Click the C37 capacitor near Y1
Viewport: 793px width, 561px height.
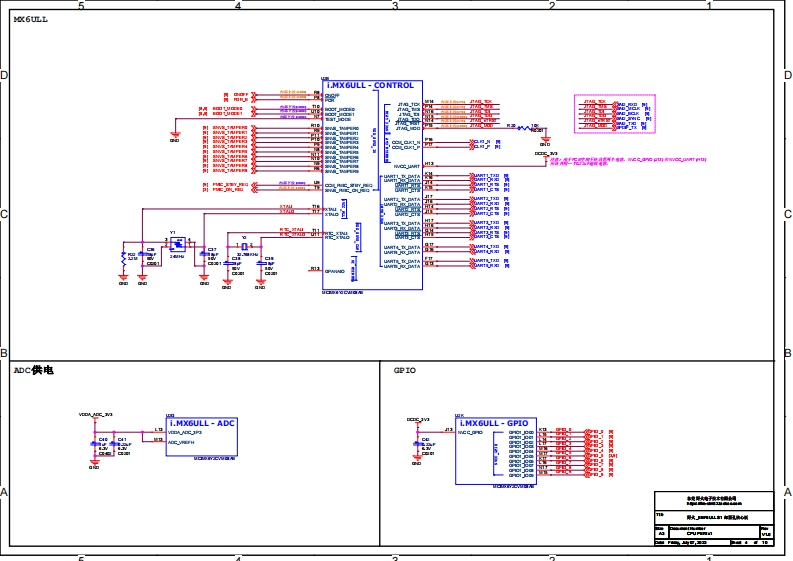204,255
